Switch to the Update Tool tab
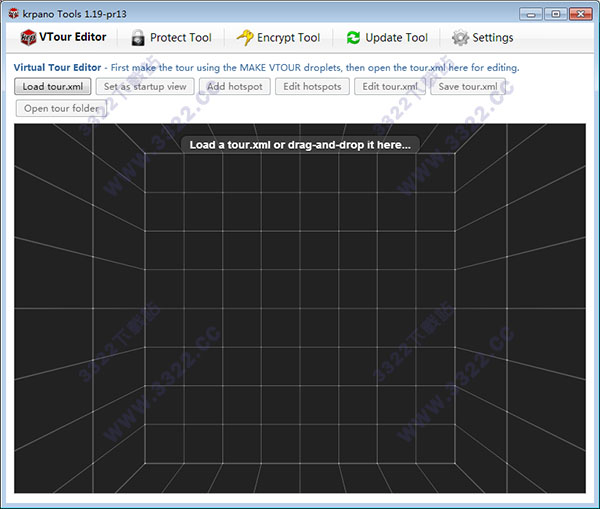Viewport: 600px width, 509px height. pyautogui.click(x=387, y=38)
